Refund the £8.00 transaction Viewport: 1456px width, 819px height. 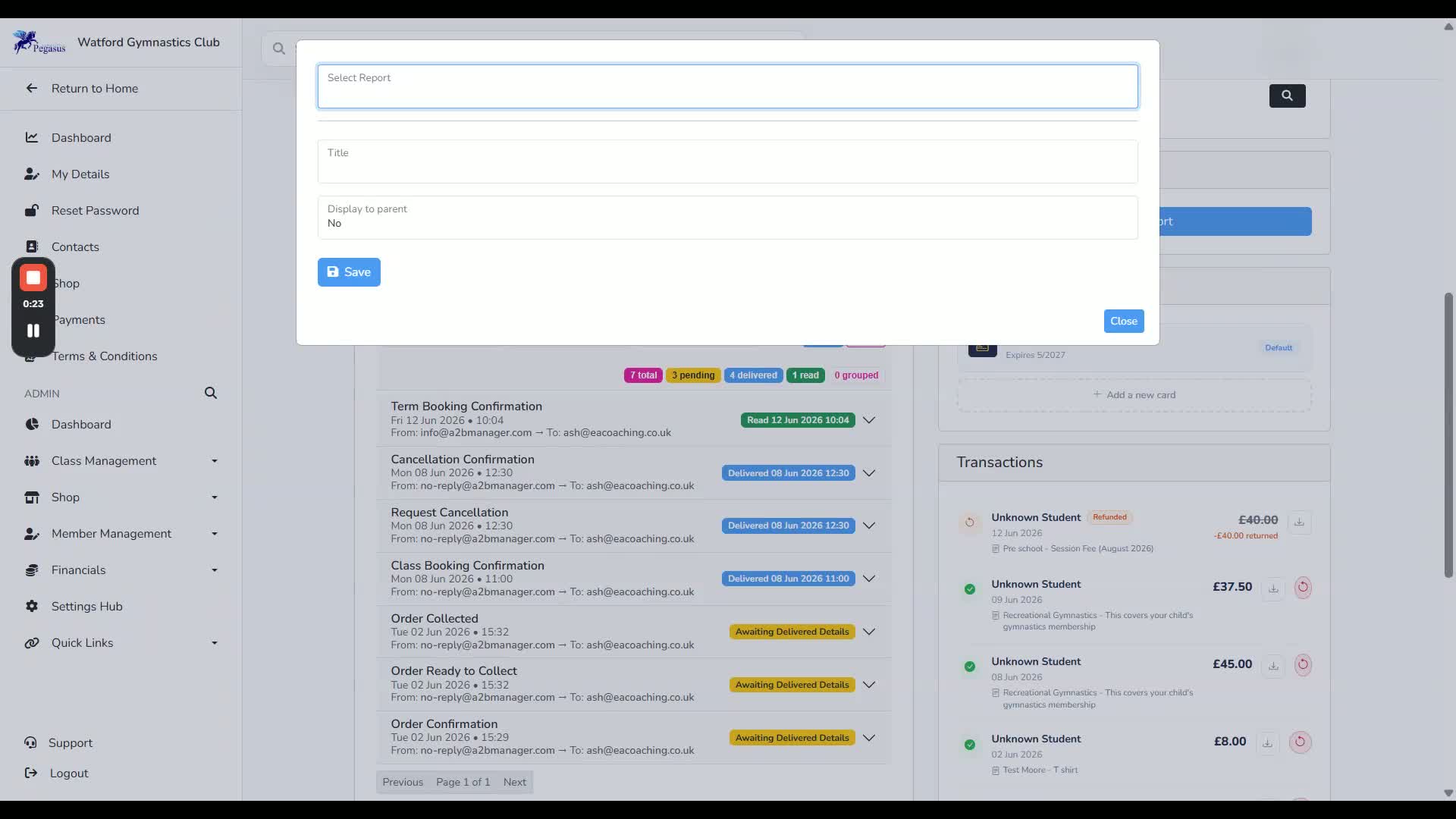pos(1300,742)
